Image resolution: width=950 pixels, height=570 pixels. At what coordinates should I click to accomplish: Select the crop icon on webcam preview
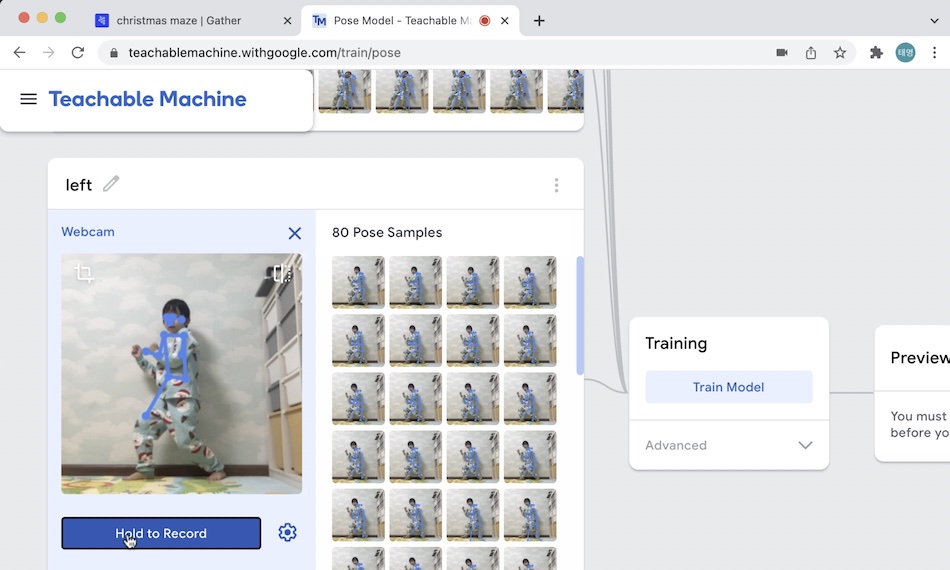85,274
